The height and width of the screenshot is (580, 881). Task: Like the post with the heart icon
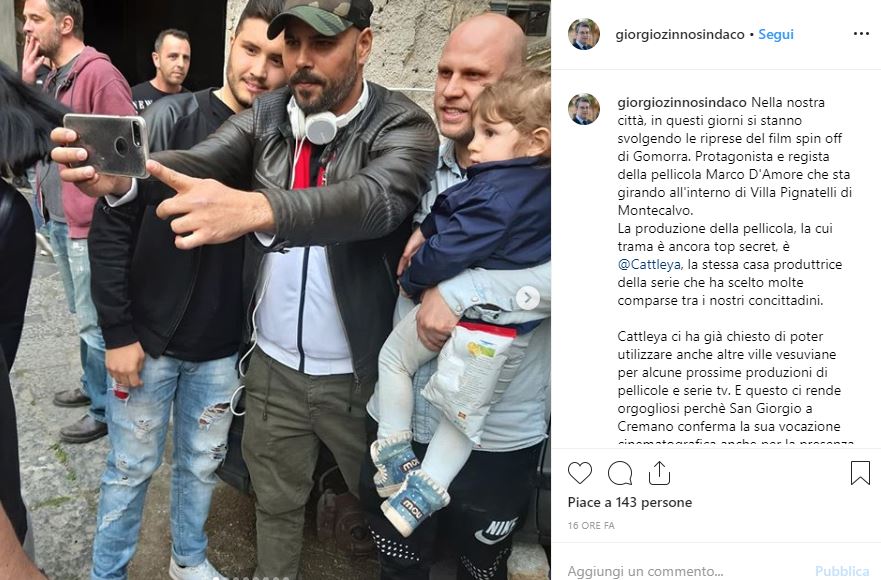(580, 473)
